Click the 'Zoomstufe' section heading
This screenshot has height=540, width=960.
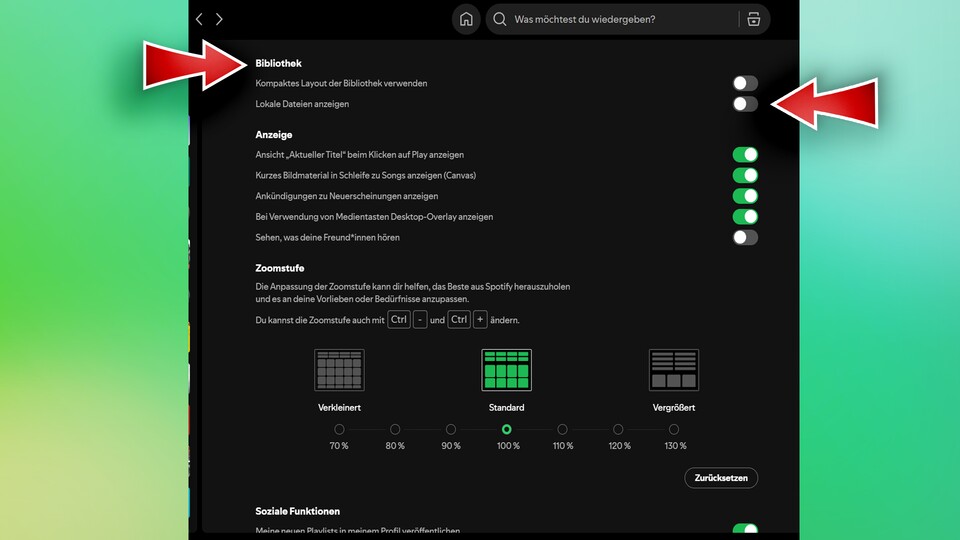(280, 268)
